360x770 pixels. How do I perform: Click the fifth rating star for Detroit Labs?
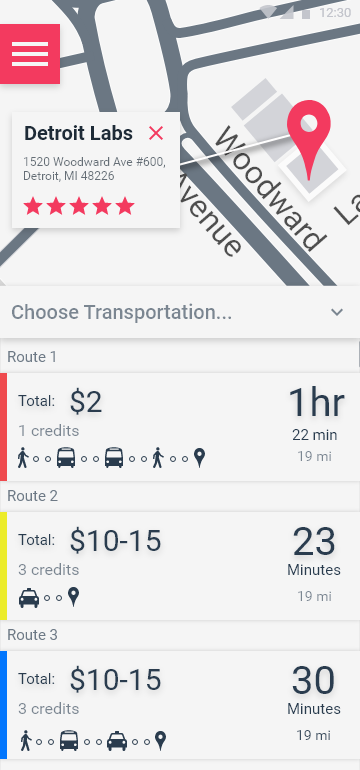[x=125, y=206]
